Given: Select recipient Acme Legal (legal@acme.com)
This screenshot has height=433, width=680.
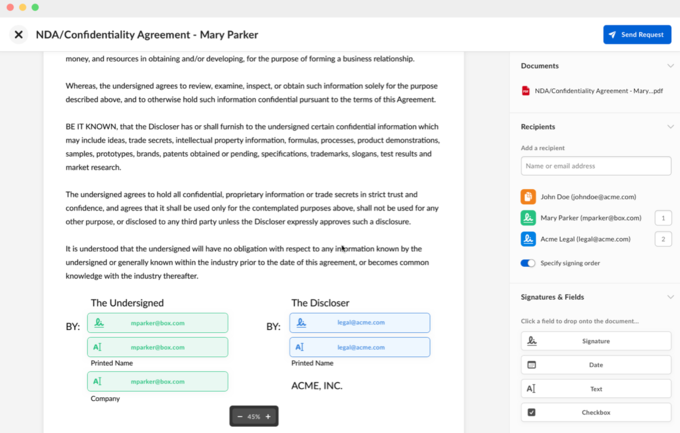Looking at the screenshot, I should tap(585, 239).
